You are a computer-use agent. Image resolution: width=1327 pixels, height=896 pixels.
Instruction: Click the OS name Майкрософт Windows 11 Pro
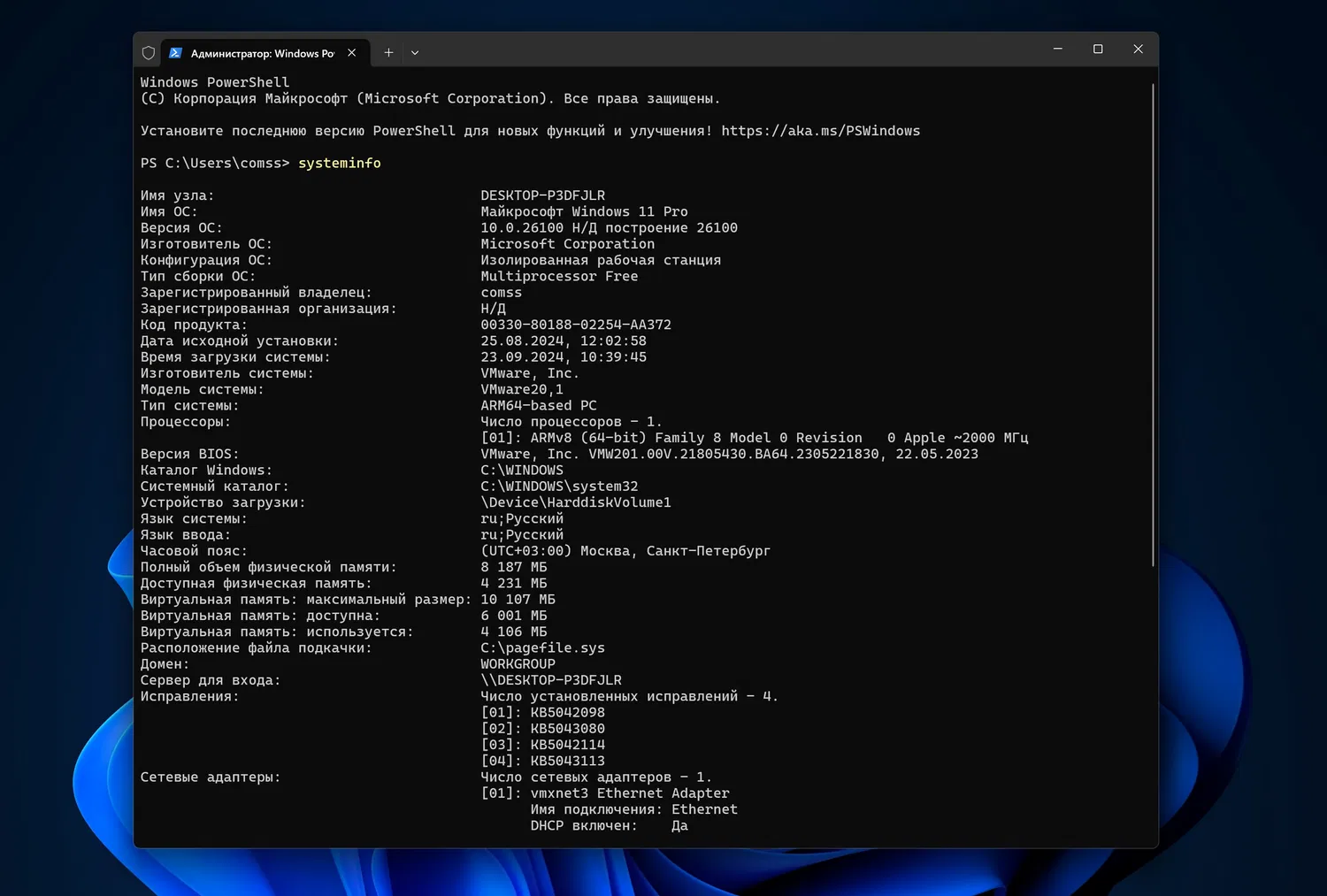point(585,211)
